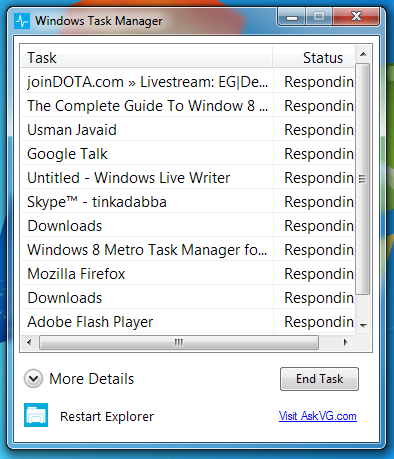
Task: Click Mozilla Firefox's Responding status cell
Action: [314, 274]
